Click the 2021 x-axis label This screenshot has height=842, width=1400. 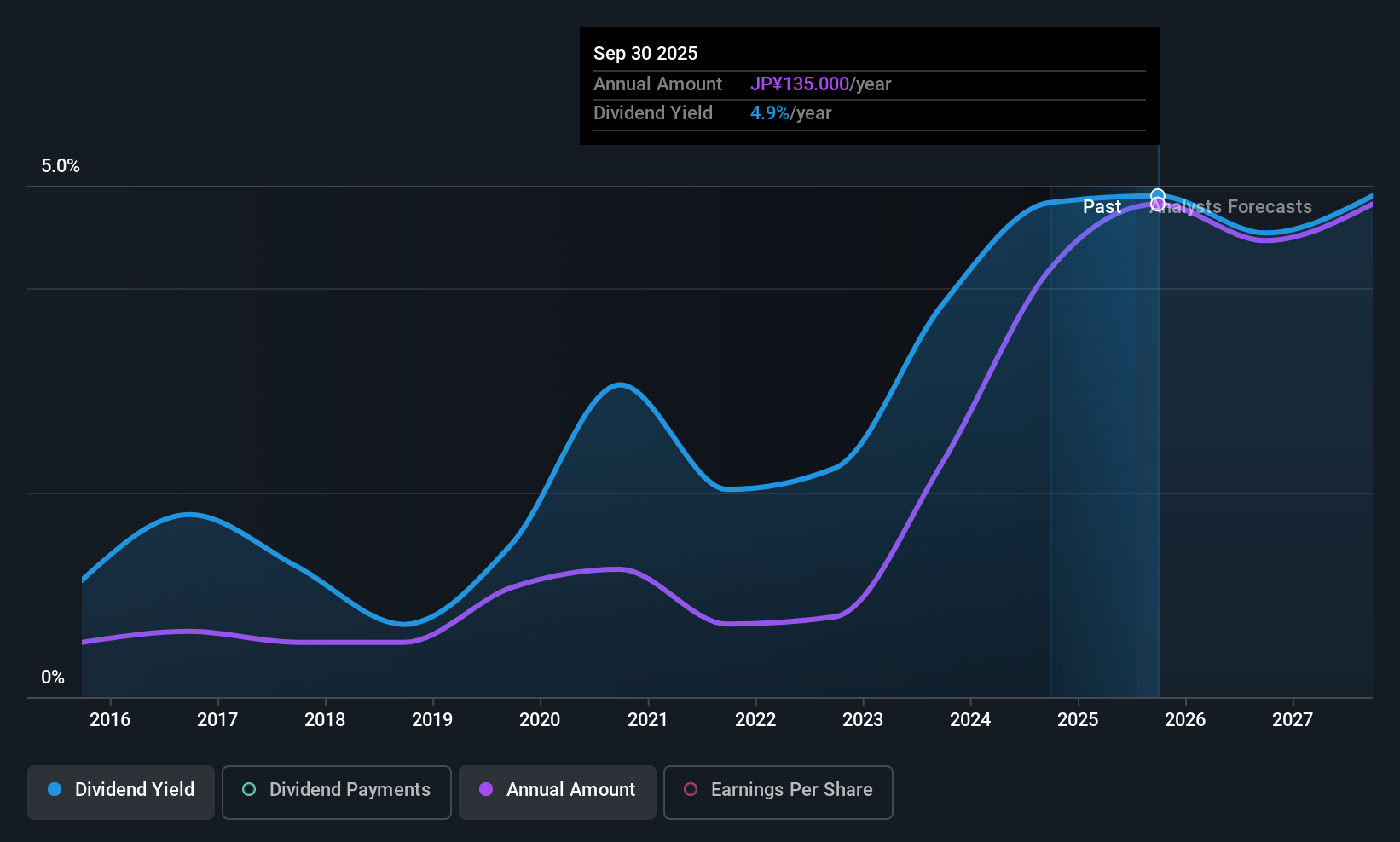(648, 720)
